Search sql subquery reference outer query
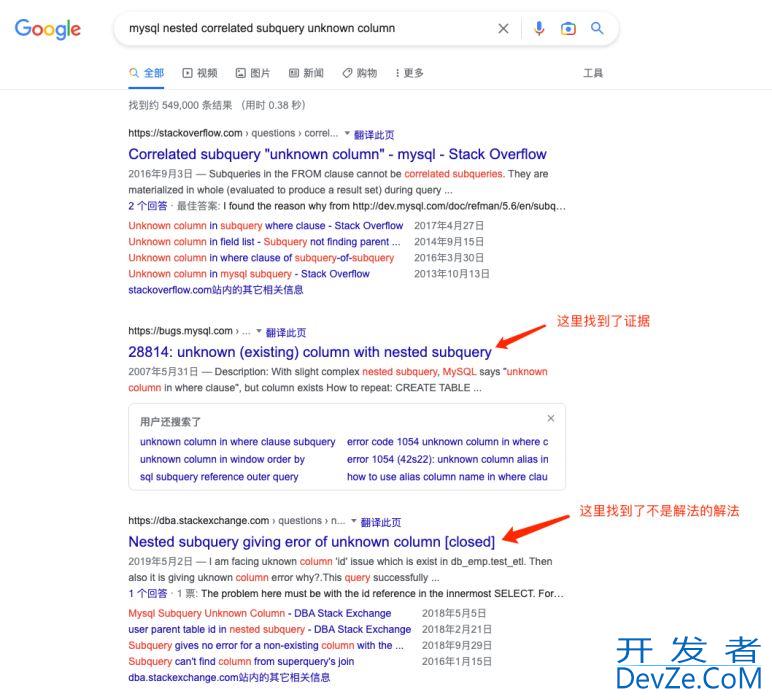 (x=219, y=477)
